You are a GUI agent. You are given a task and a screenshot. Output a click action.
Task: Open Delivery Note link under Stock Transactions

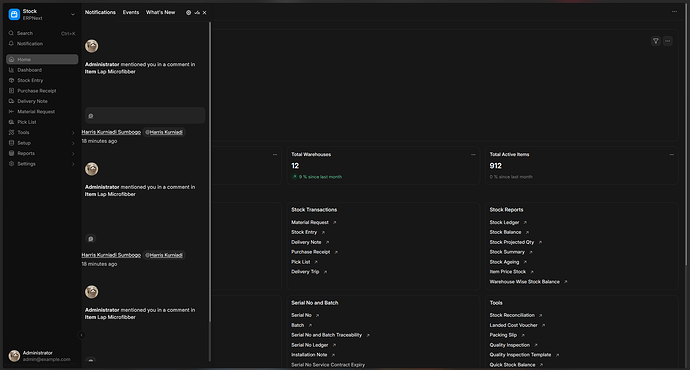306,242
